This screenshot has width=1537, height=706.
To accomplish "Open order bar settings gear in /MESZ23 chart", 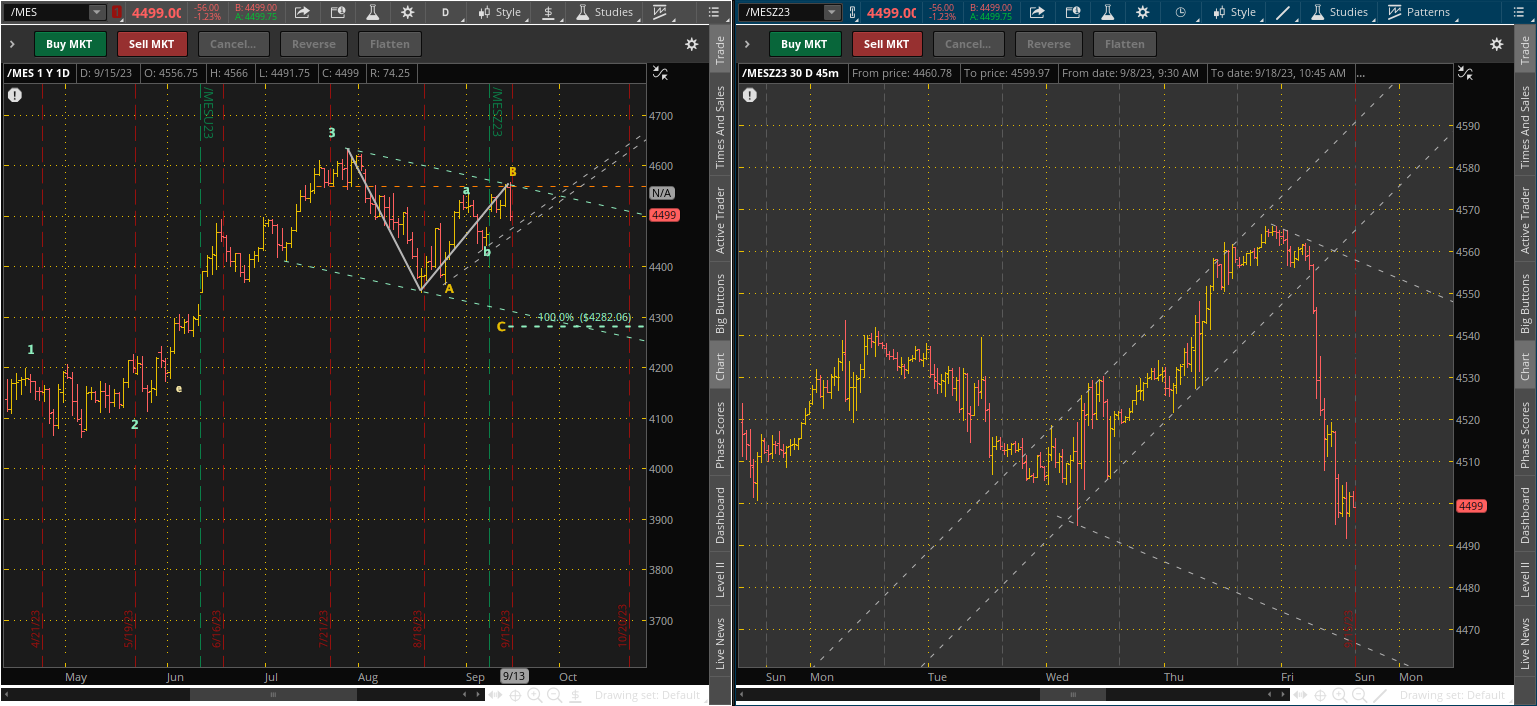I will click(1497, 44).
